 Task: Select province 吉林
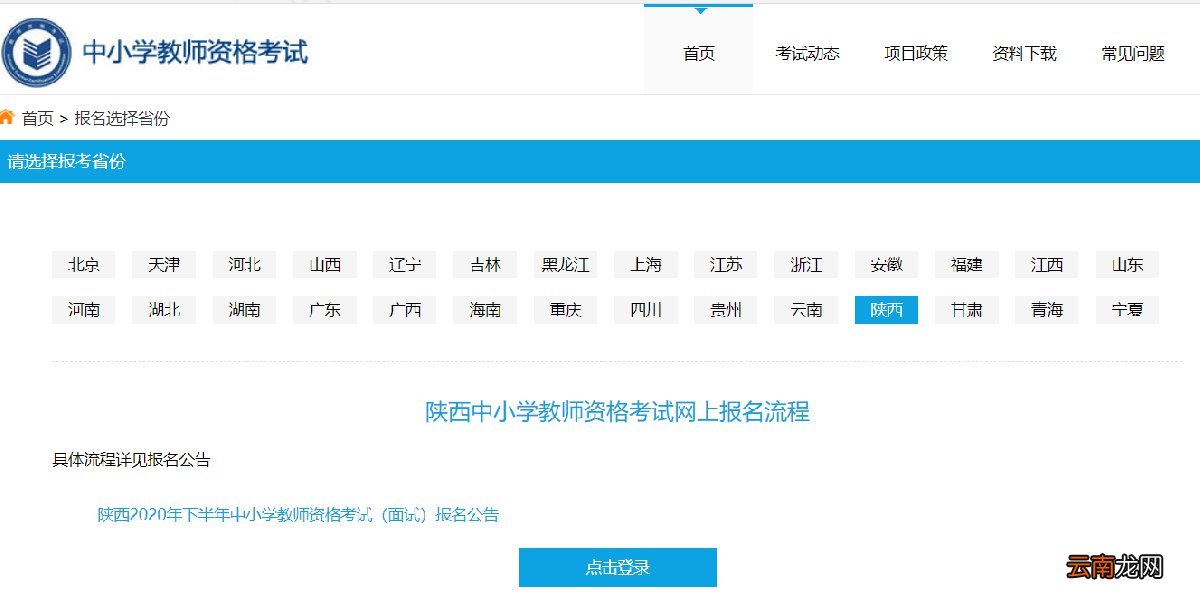(485, 265)
